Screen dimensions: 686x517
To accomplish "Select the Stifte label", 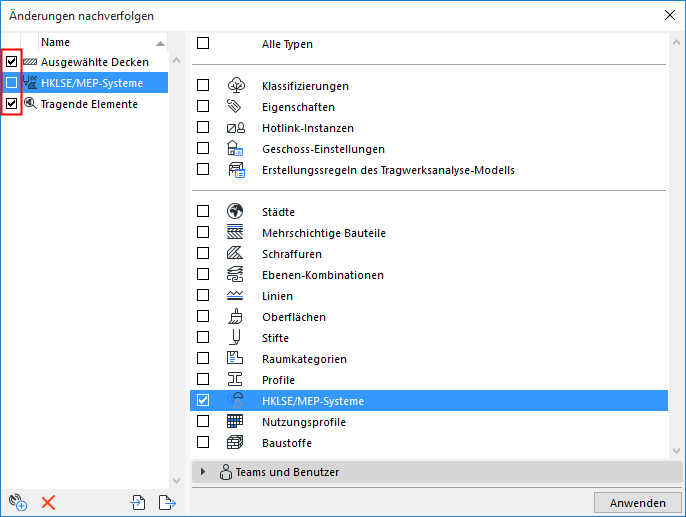I will point(275,338).
